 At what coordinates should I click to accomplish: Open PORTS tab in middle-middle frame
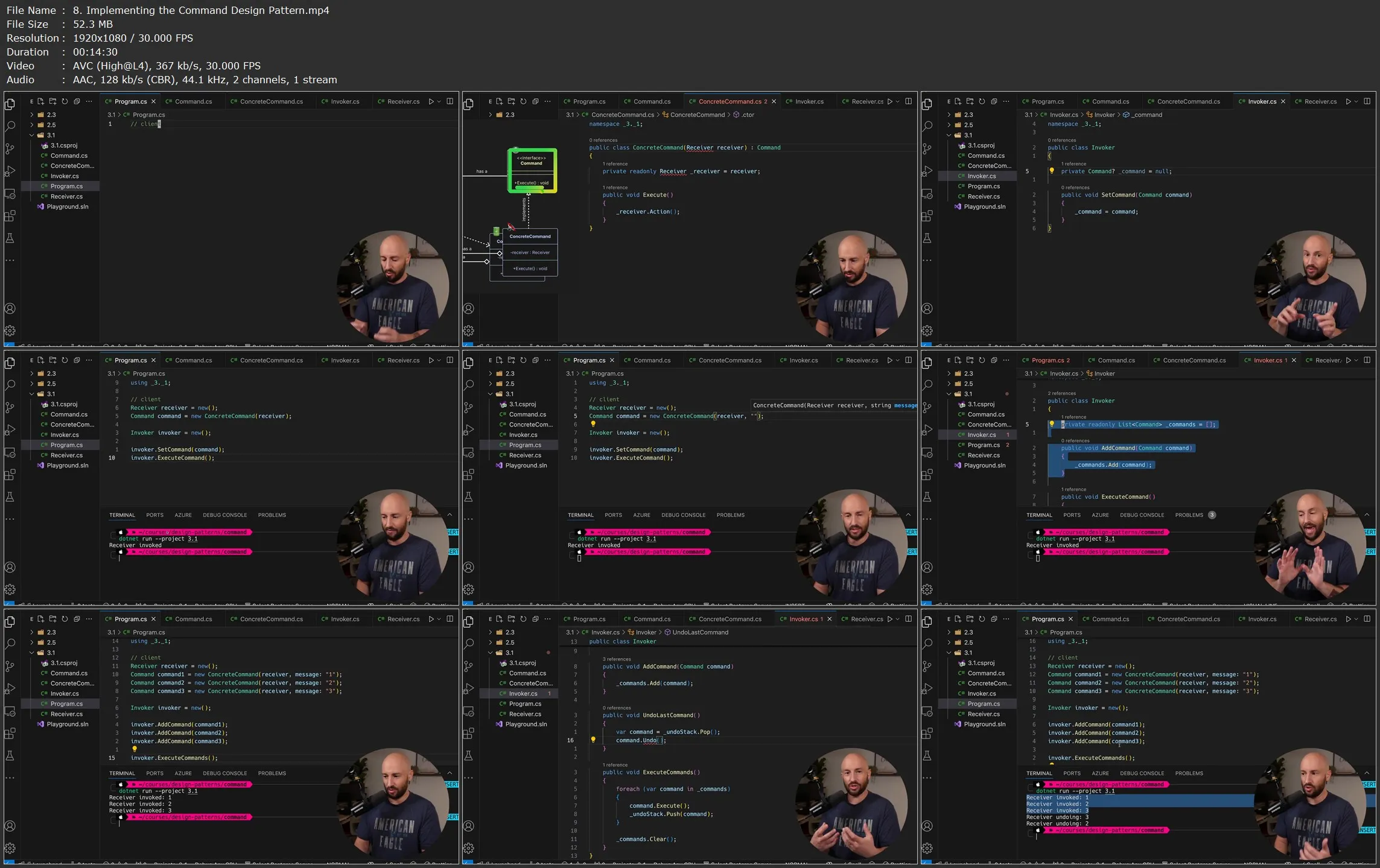[x=613, y=515]
